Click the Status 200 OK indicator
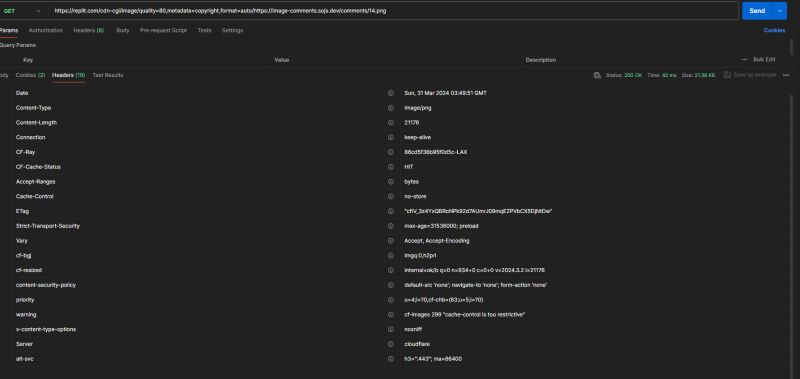The height and width of the screenshot is (379, 800). 624,75
